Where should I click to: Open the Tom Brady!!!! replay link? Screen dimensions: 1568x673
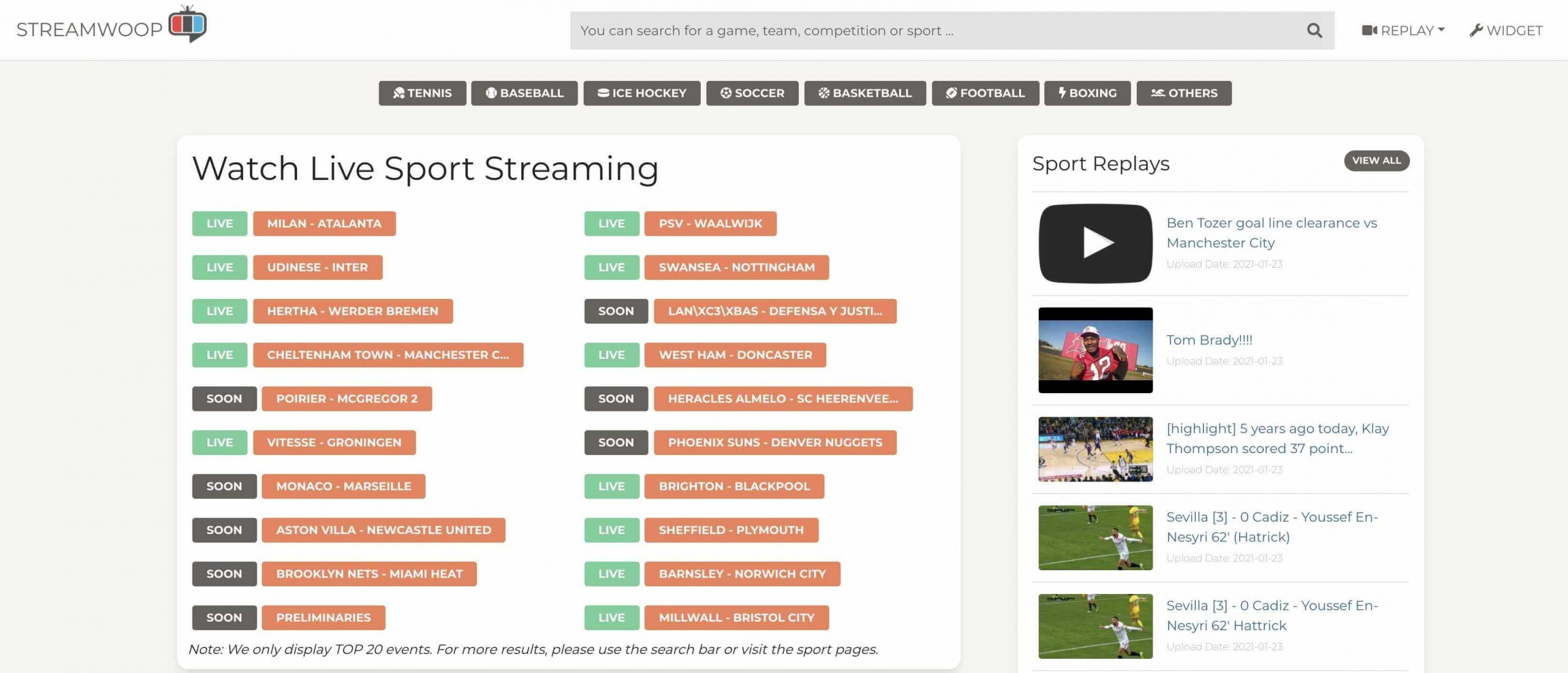coord(1209,340)
